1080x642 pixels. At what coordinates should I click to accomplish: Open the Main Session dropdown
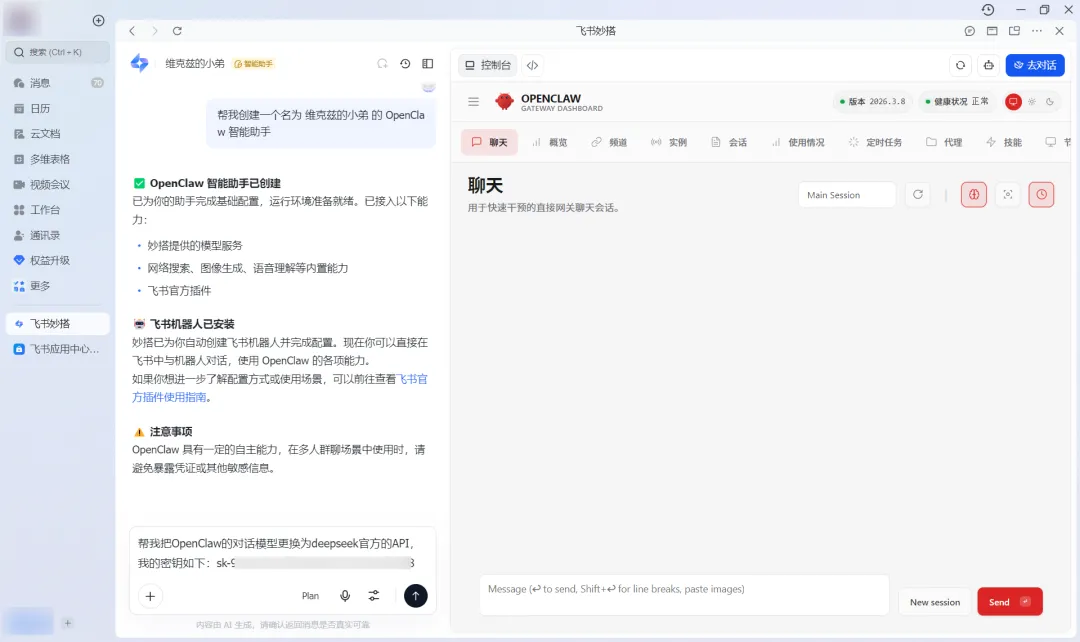point(847,195)
